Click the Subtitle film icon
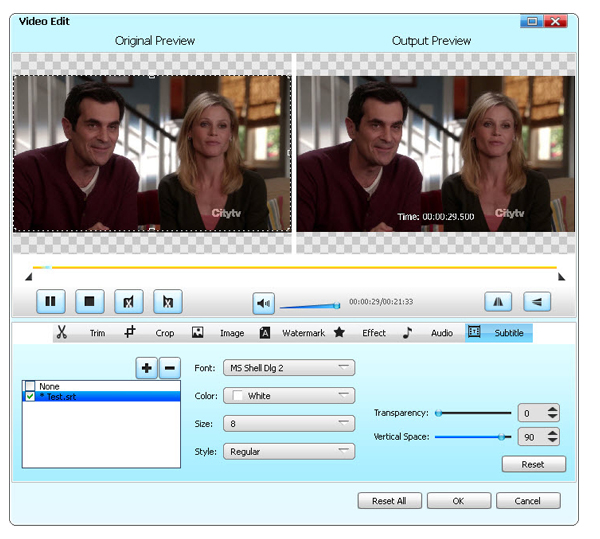The height and width of the screenshot is (539, 600). point(474,332)
